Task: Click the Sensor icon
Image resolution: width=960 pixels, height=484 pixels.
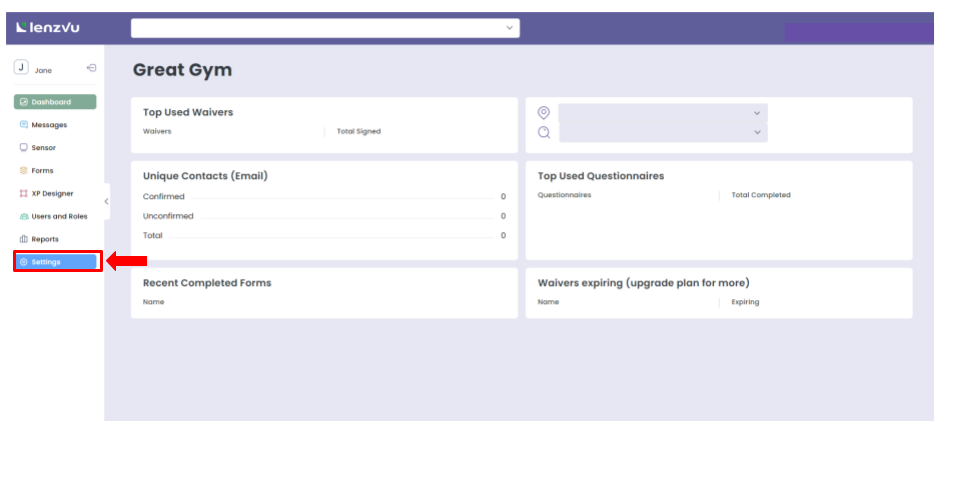Action: [24, 147]
